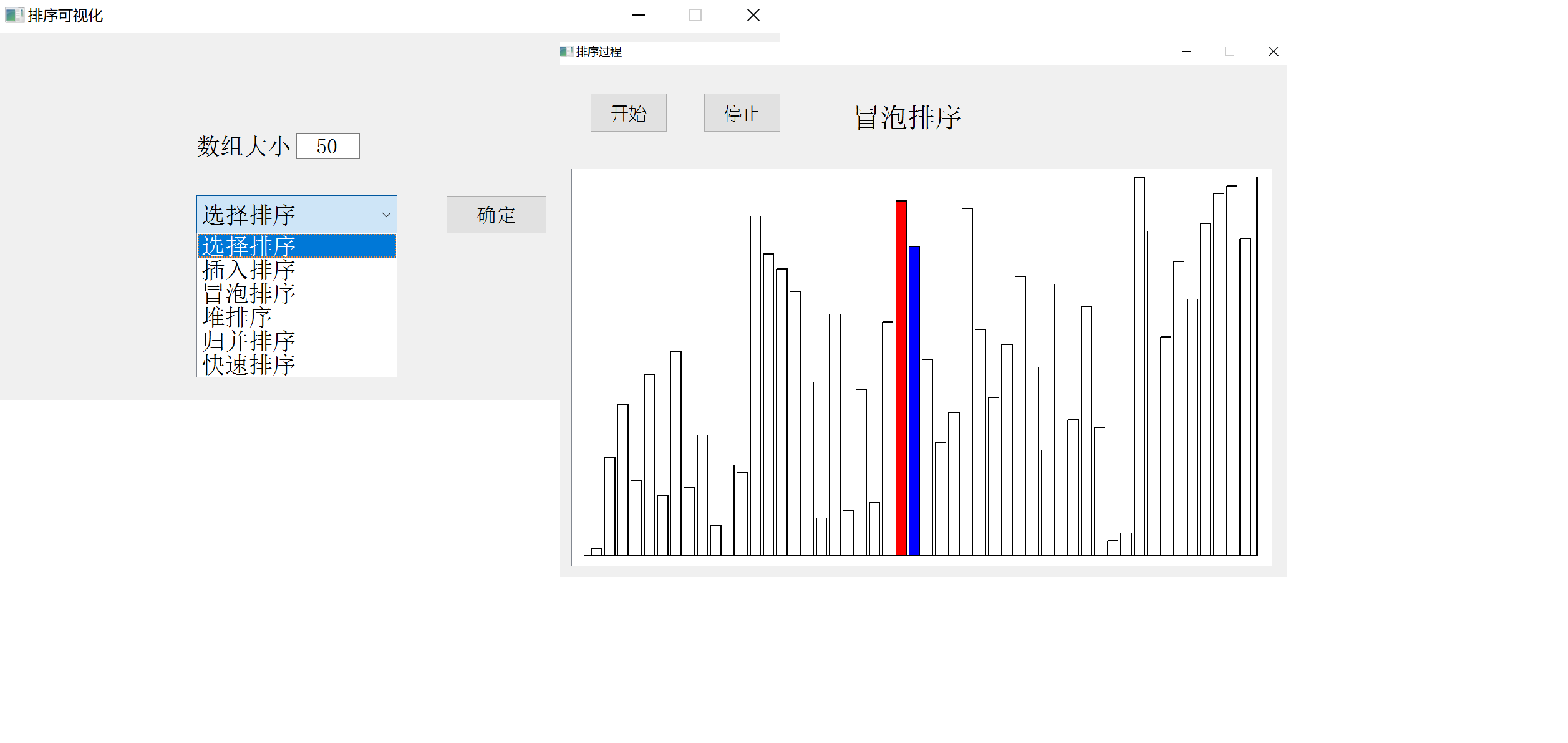Click the 冒泡排序 heading text
Viewport: 1568px width, 743px height.
coord(907,117)
